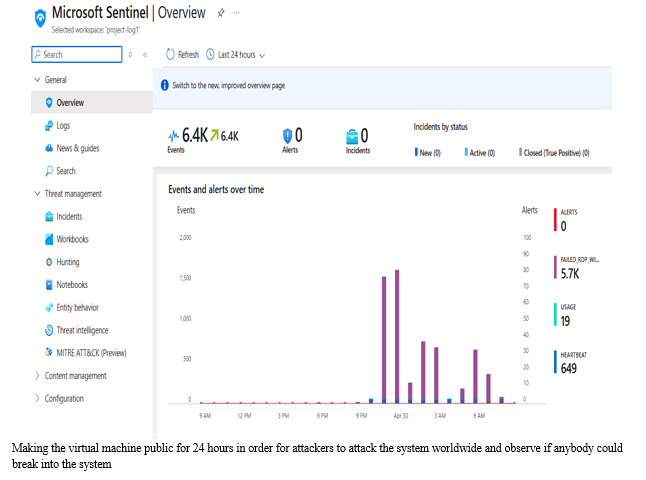Click the Active (0) incident status

pyautogui.click(x=480, y=152)
